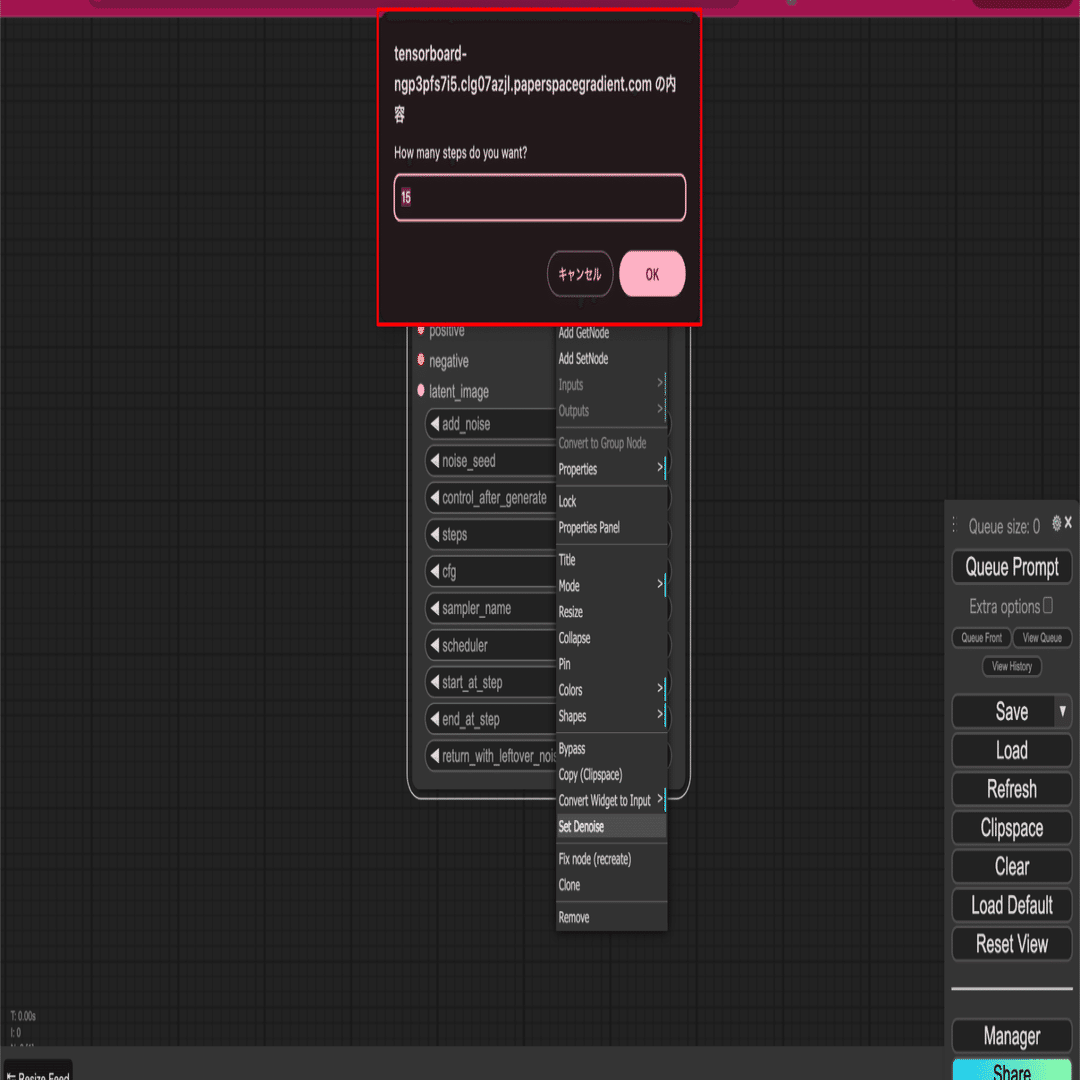Save the workflow with Save button
The image size is (1080, 1080).
[x=1003, y=712]
